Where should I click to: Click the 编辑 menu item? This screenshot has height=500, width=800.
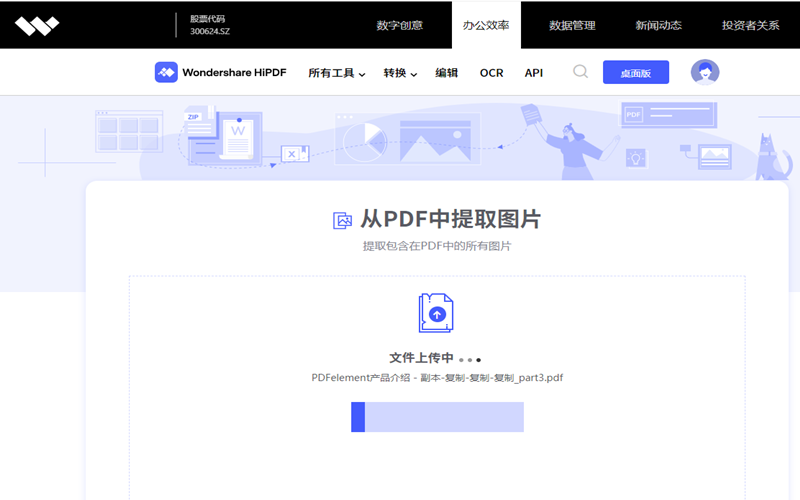point(446,73)
